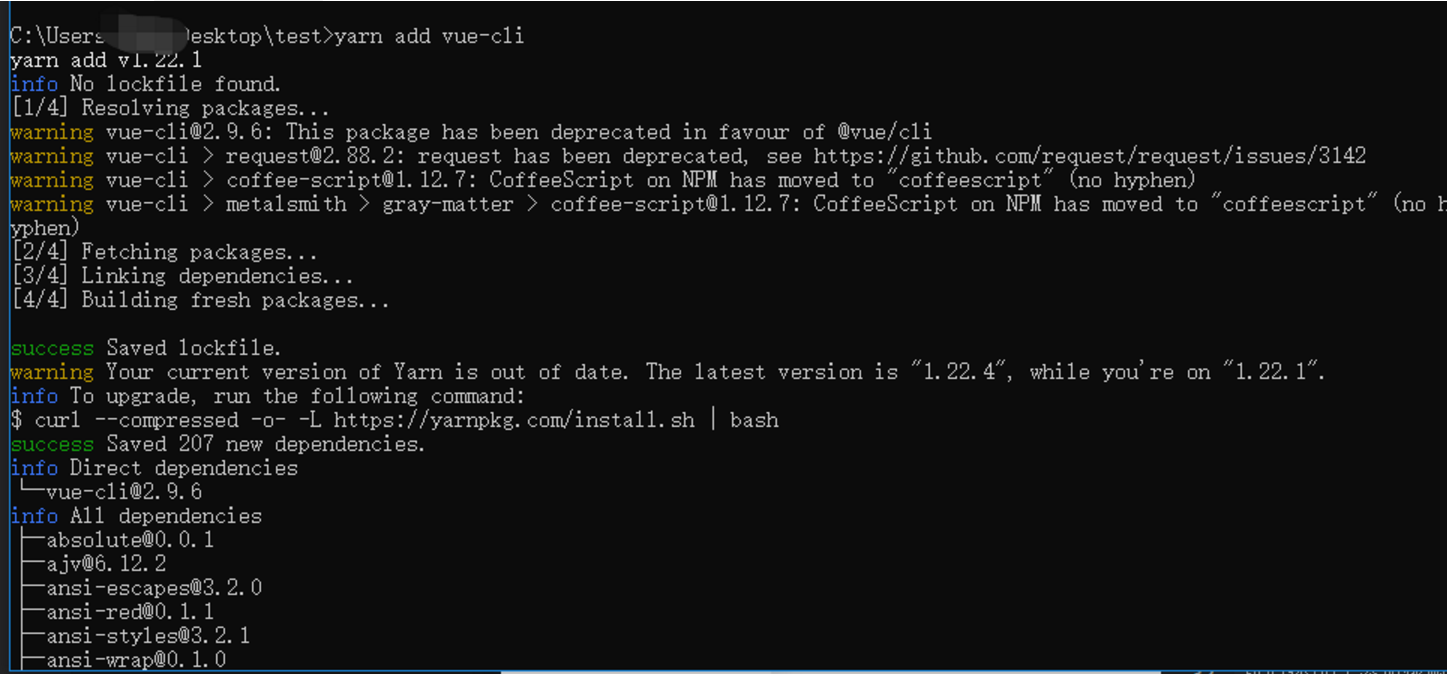The height and width of the screenshot is (674, 1447).
Task: Select the vue-cli@2.9.6 direct dependency entry
Action: pyautogui.click(x=124, y=492)
